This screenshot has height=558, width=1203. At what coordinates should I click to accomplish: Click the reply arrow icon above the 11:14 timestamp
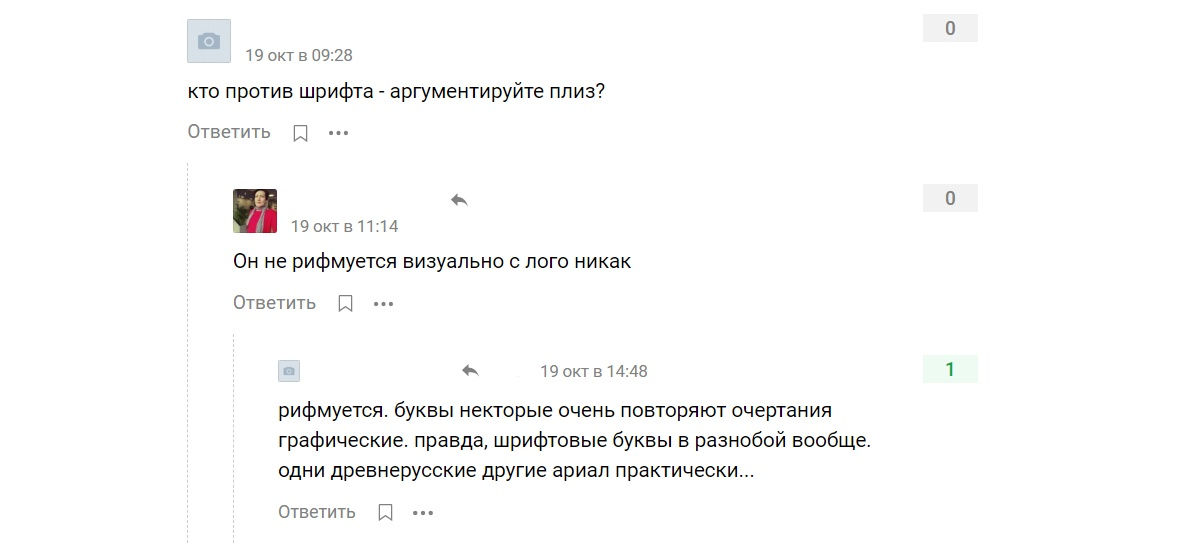[459, 200]
